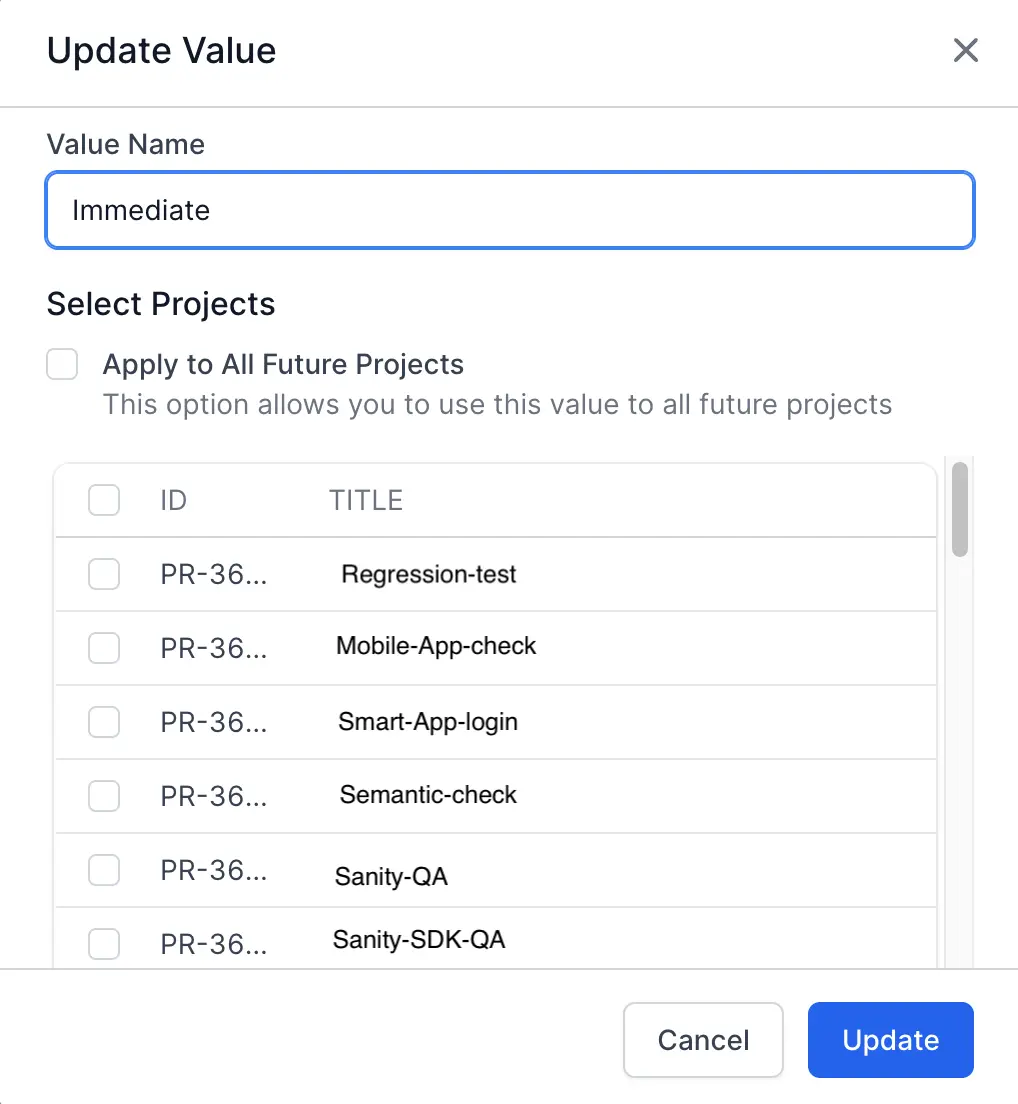Check the Mobile-App-check project checkbox
Image resolution: width=1018 pixels, height=1104 pixels.
point(104,648)
